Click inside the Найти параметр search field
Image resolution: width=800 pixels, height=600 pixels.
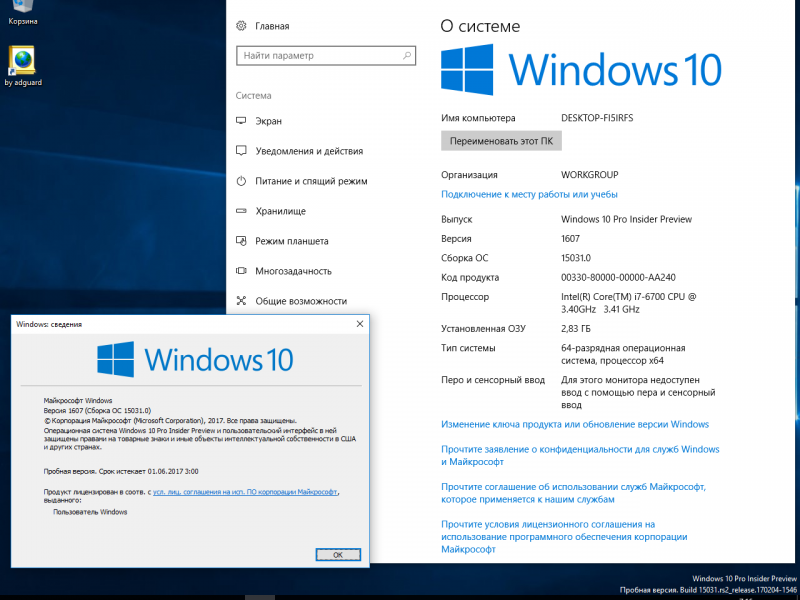coord(326,56)
